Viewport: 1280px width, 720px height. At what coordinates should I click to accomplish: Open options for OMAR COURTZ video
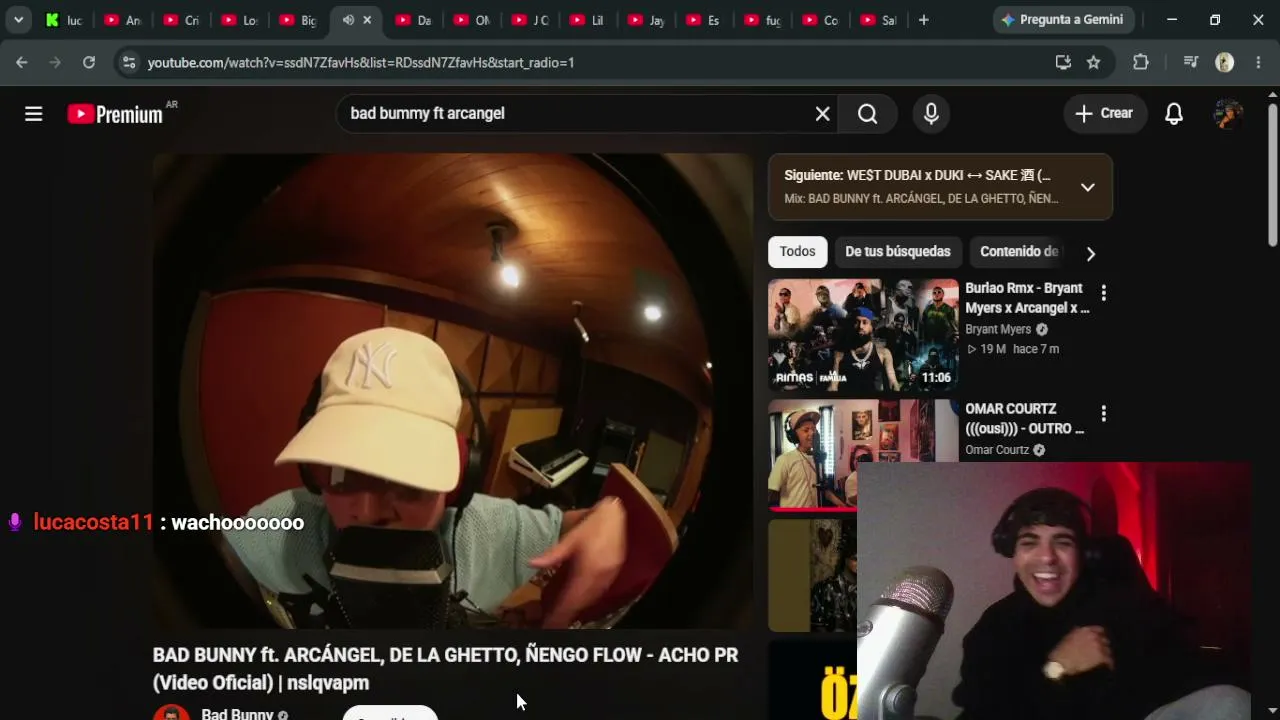1103,413
